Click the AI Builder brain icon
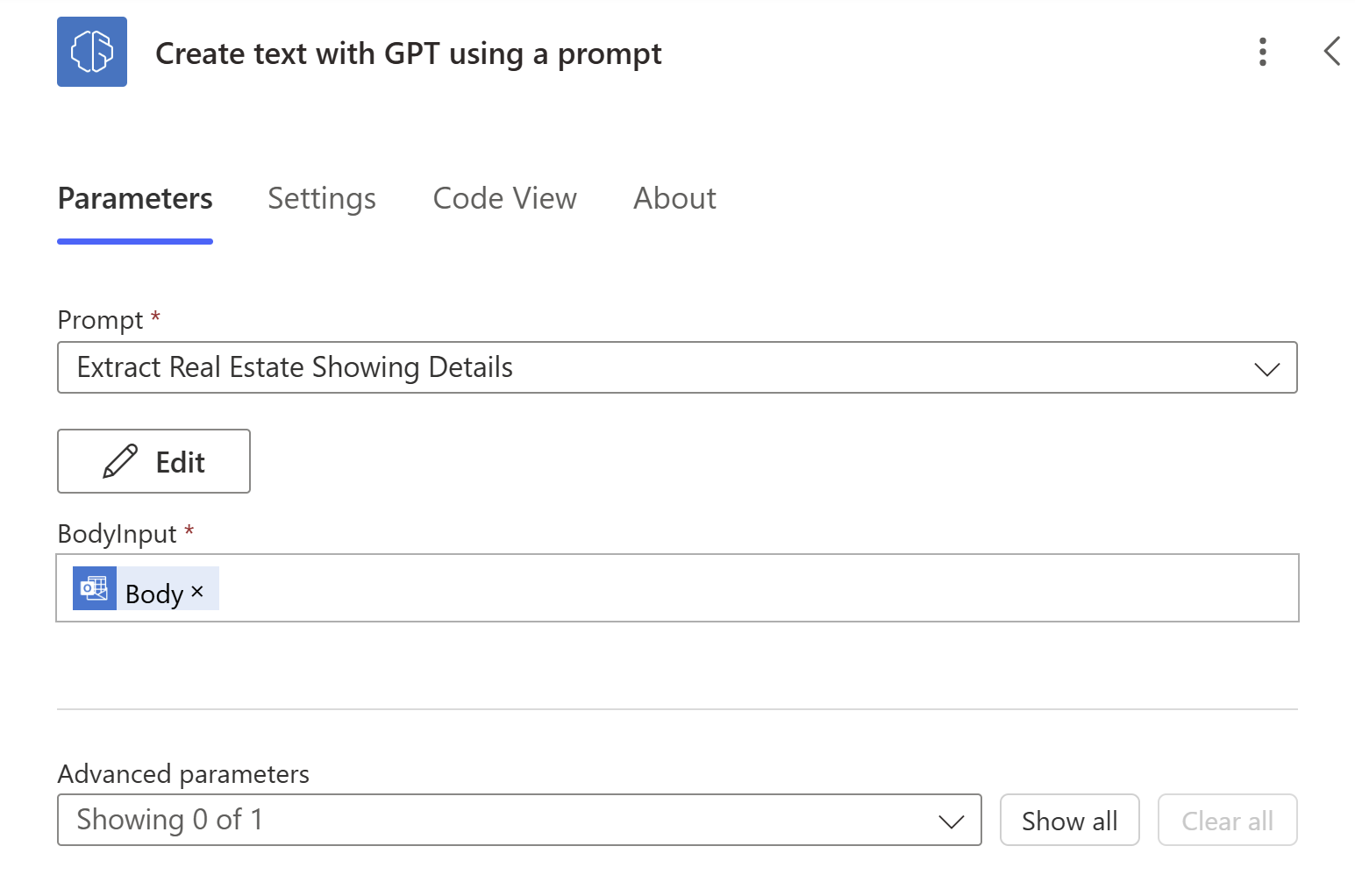The image size is (1355, 896). tap(92, 52)
